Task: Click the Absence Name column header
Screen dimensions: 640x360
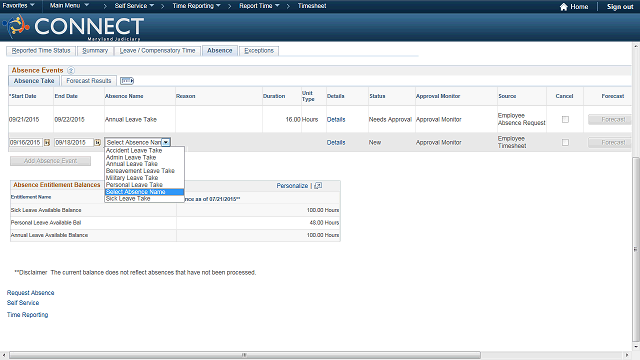Action: (124, 96)
